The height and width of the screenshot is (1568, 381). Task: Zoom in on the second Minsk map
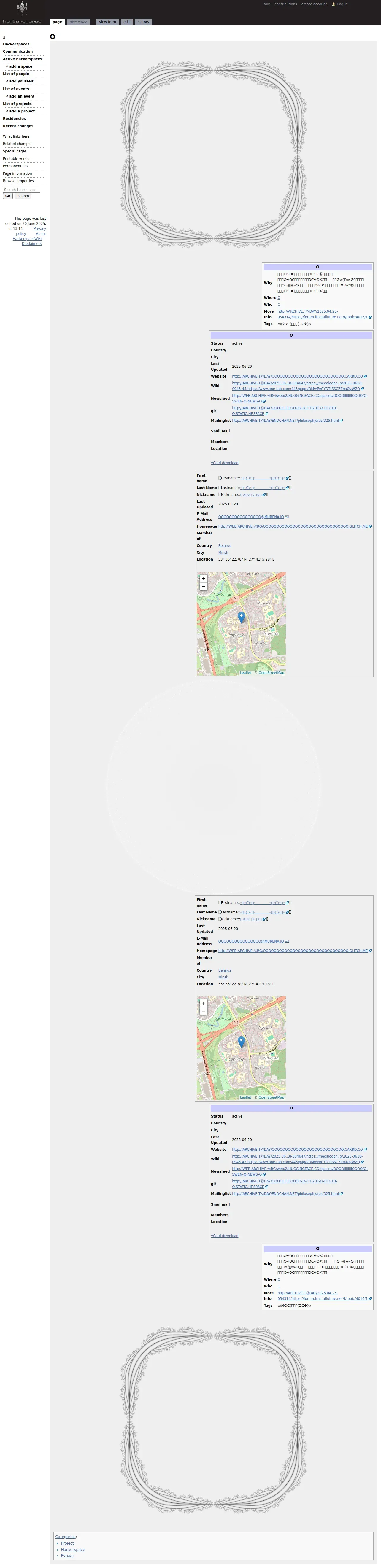point(203,1003)
